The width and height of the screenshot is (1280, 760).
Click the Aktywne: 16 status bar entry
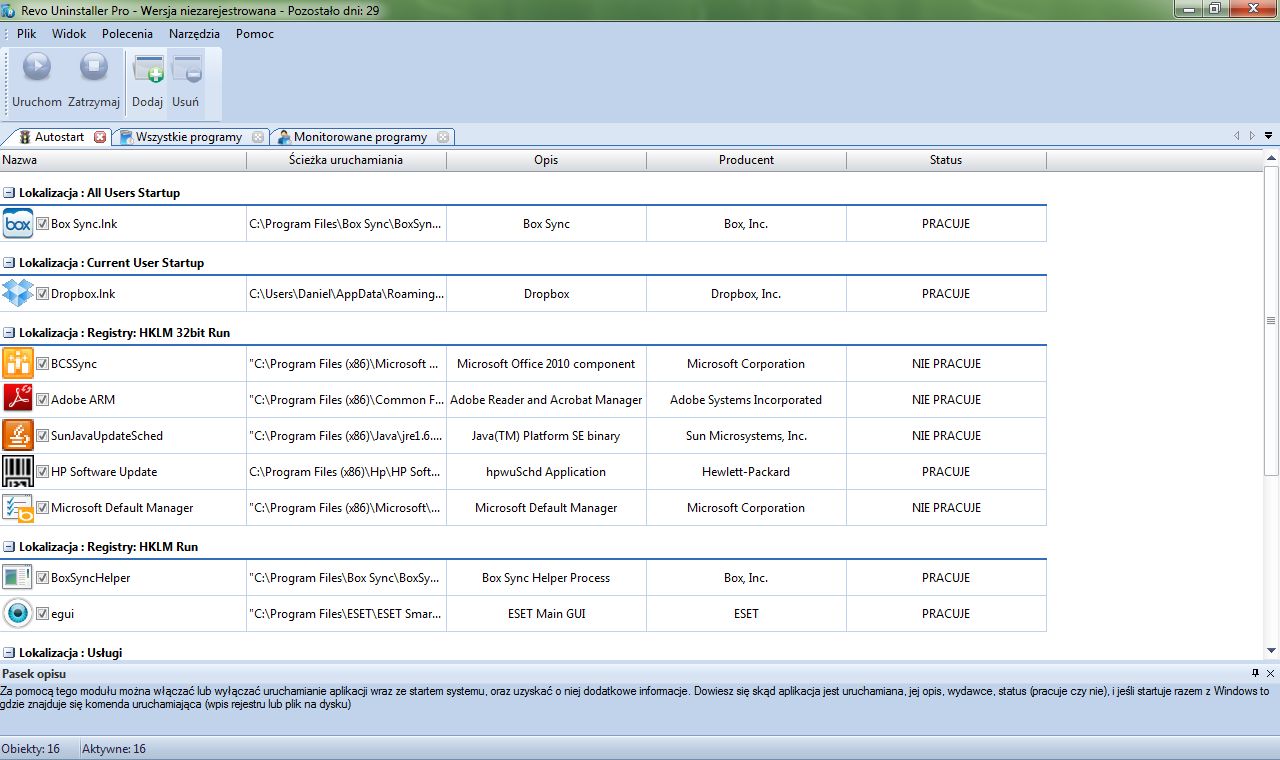[x=114, y=749]
